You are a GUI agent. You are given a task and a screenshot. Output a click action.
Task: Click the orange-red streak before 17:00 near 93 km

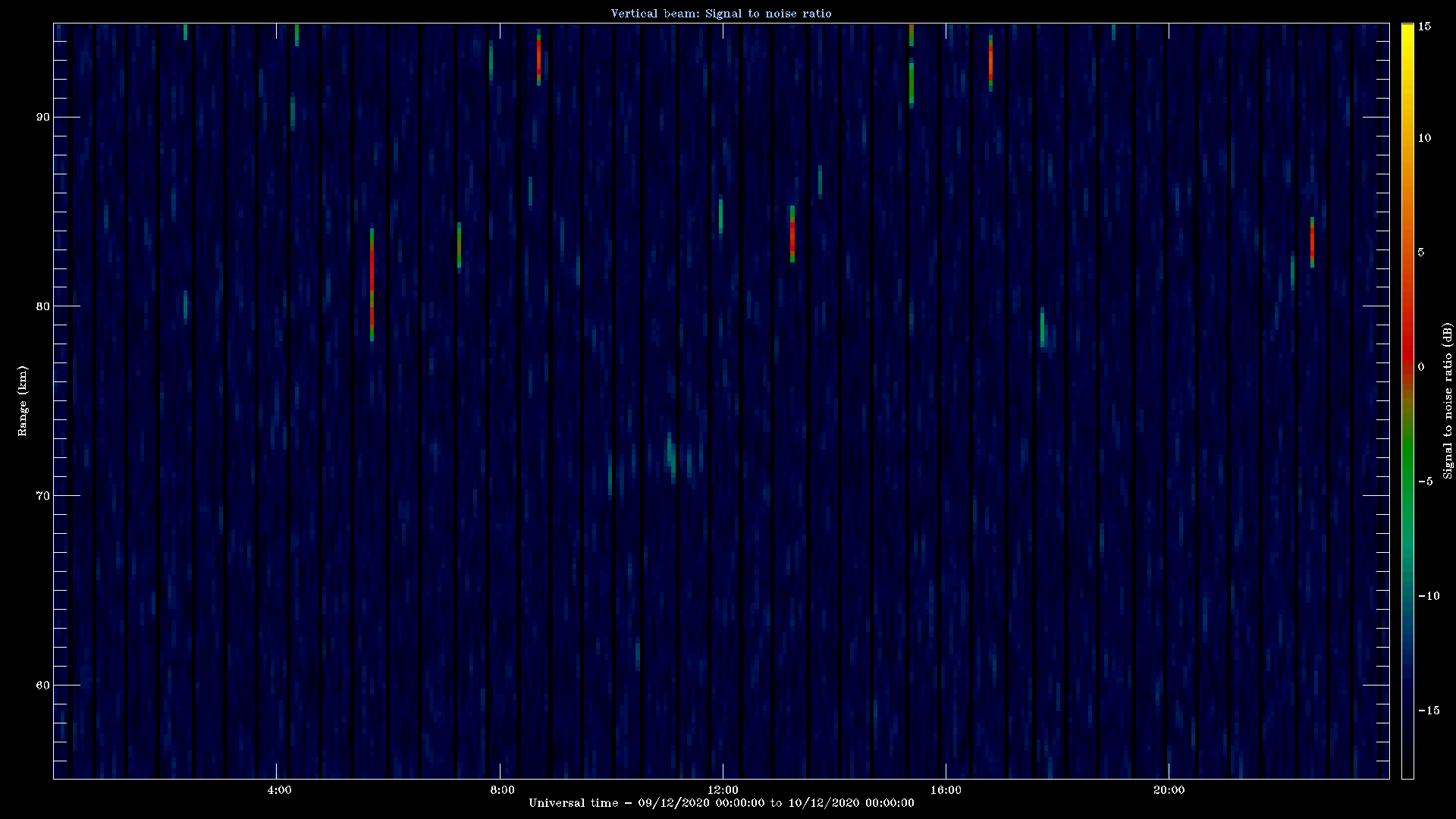click(x=990, y=63)
